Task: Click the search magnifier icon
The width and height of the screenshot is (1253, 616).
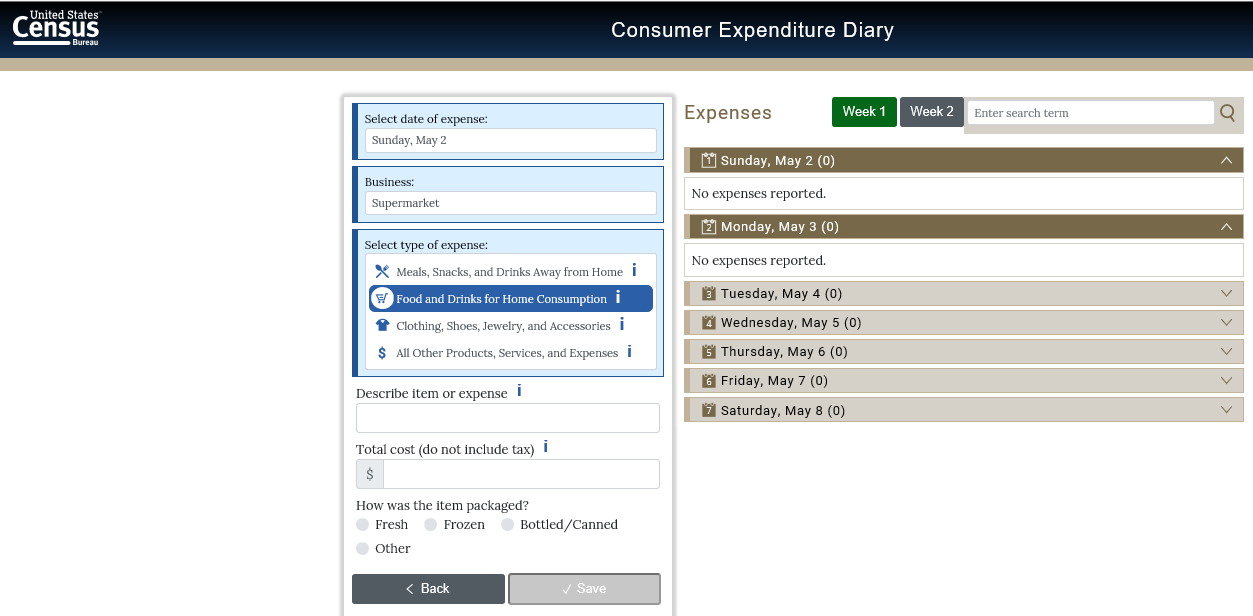Action: [x=1228, y=113]
